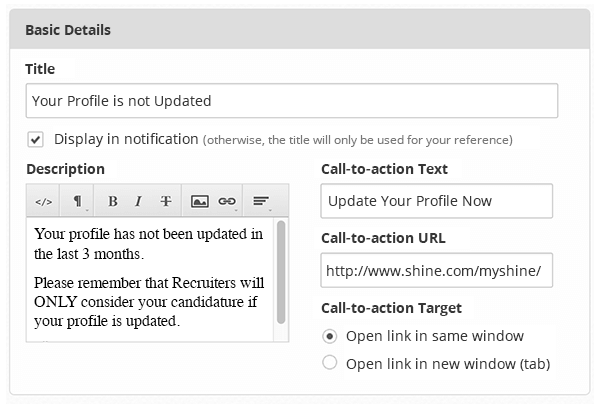Click the Call-to-action Text field
600x407 pixels.
[x=437, y=201]
